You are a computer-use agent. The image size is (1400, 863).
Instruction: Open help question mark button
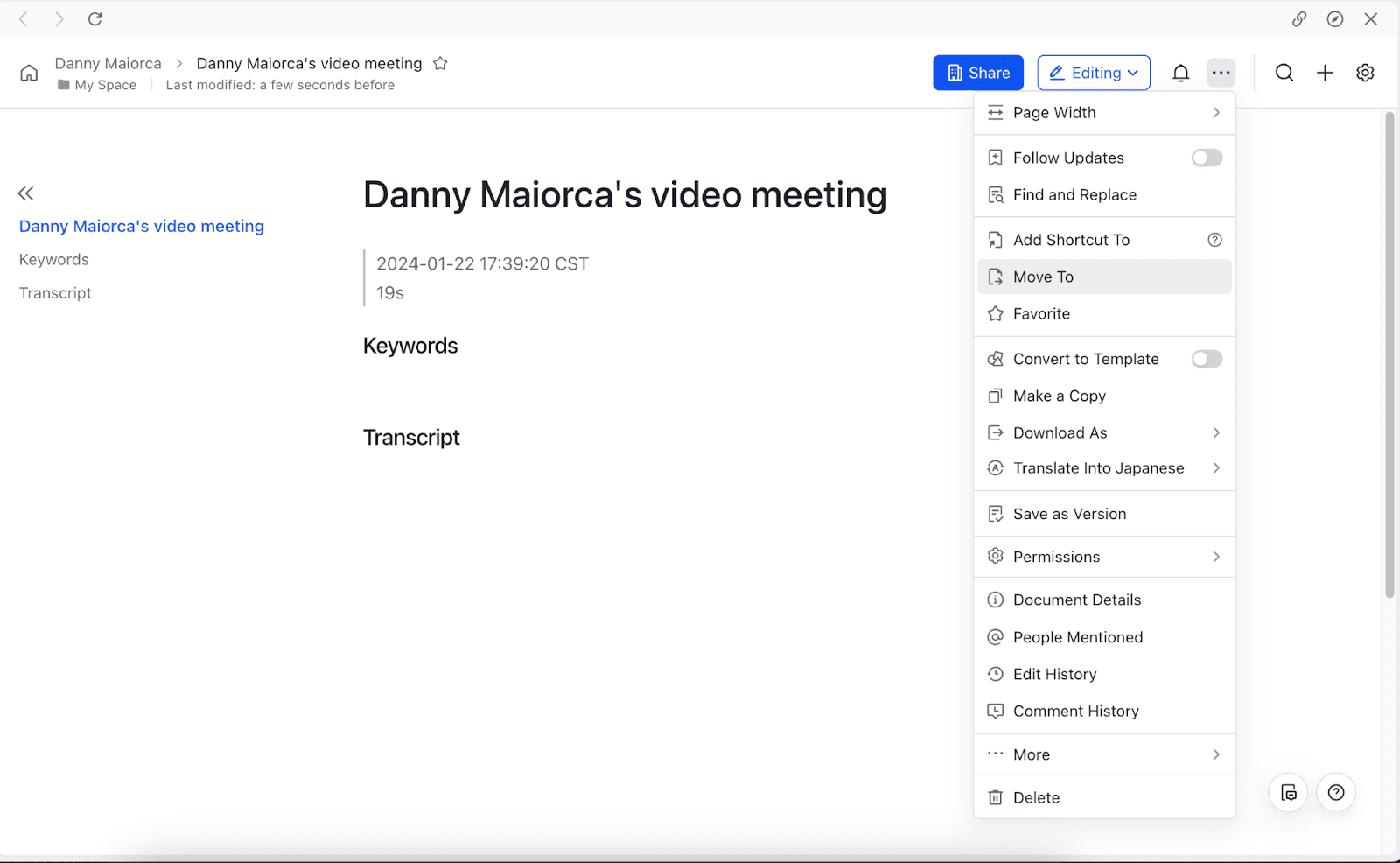coord(1336,792)
